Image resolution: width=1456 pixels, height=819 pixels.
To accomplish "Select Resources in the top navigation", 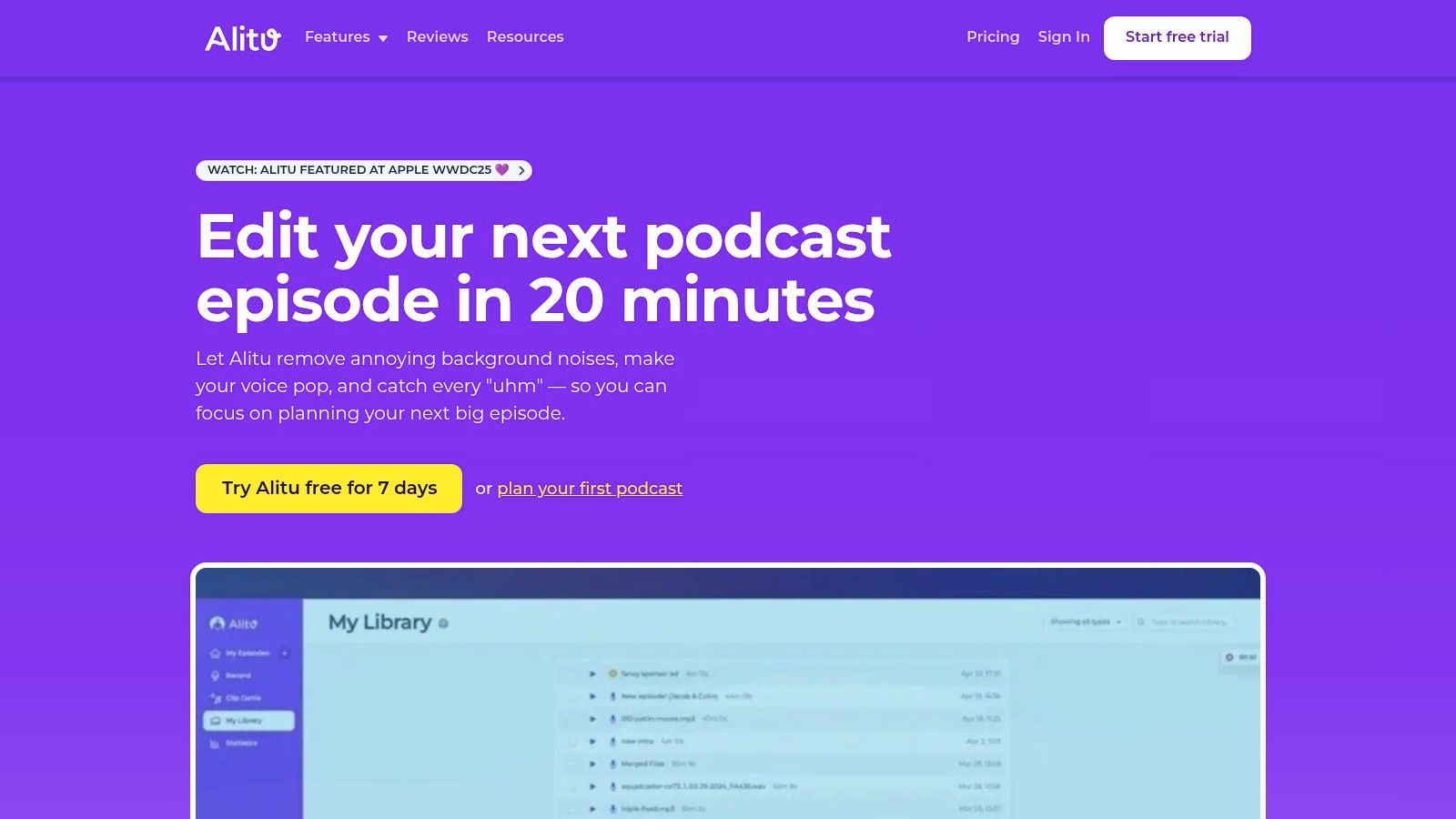I will [x=525, y=37].
